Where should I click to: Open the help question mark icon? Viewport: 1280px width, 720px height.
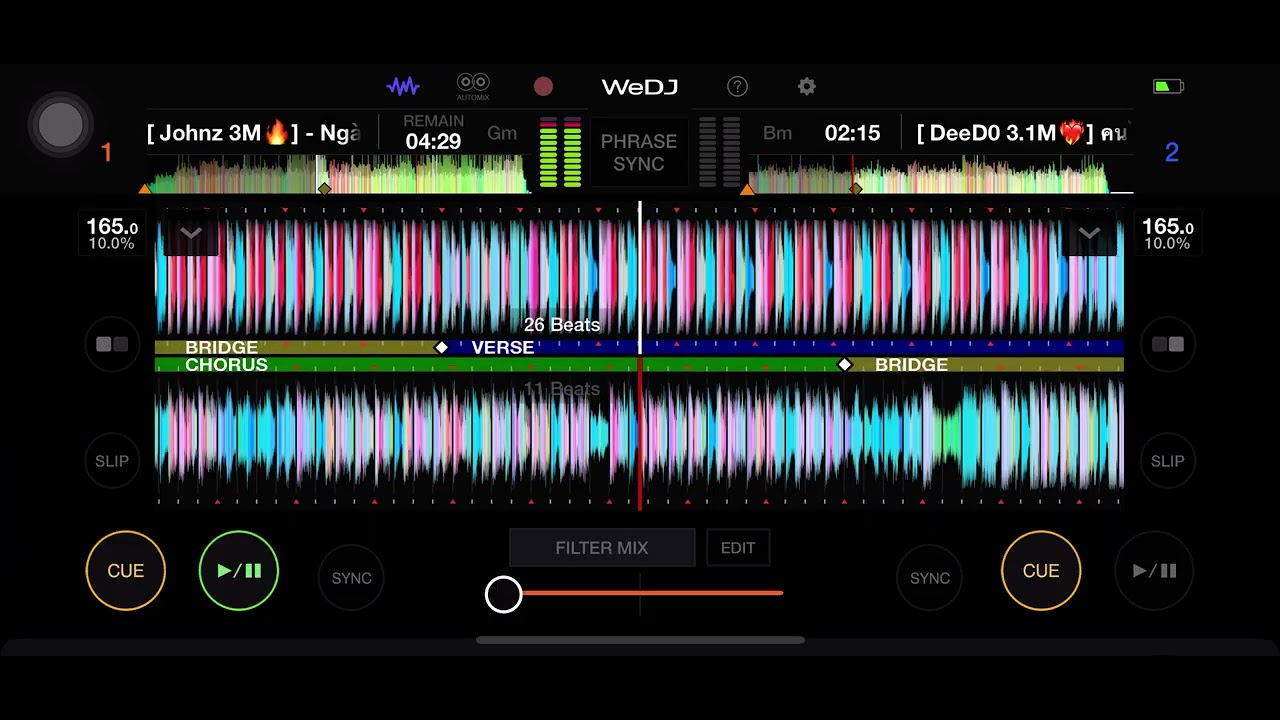(737, 87)
